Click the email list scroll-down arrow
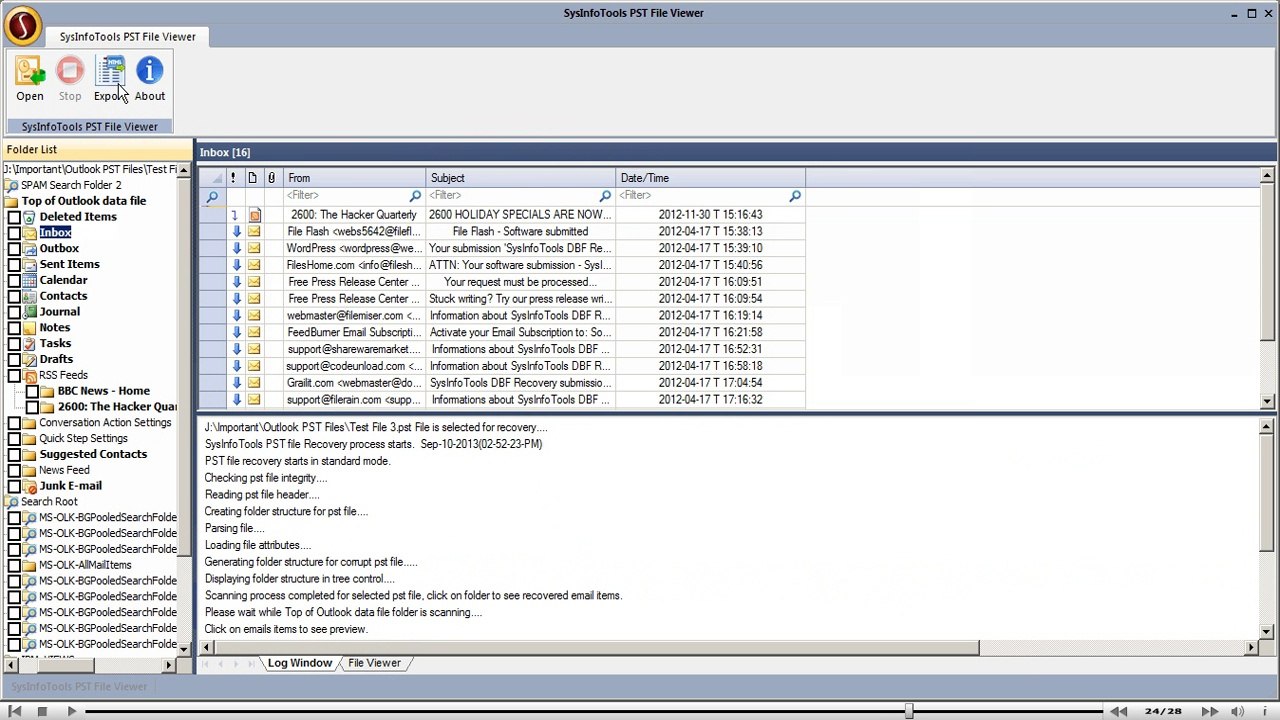 pos(1267,401)
